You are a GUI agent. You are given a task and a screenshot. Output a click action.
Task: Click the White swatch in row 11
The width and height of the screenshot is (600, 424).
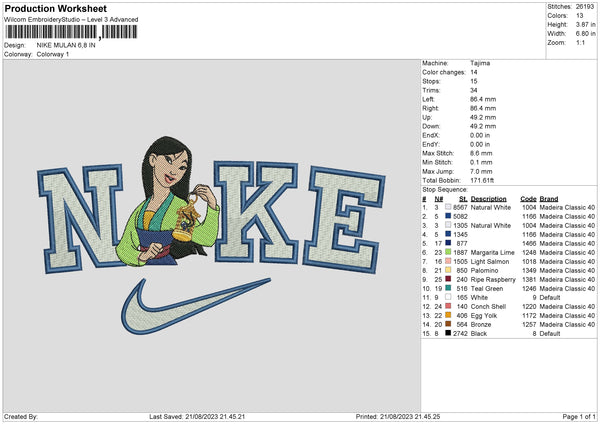click(448, 297)
